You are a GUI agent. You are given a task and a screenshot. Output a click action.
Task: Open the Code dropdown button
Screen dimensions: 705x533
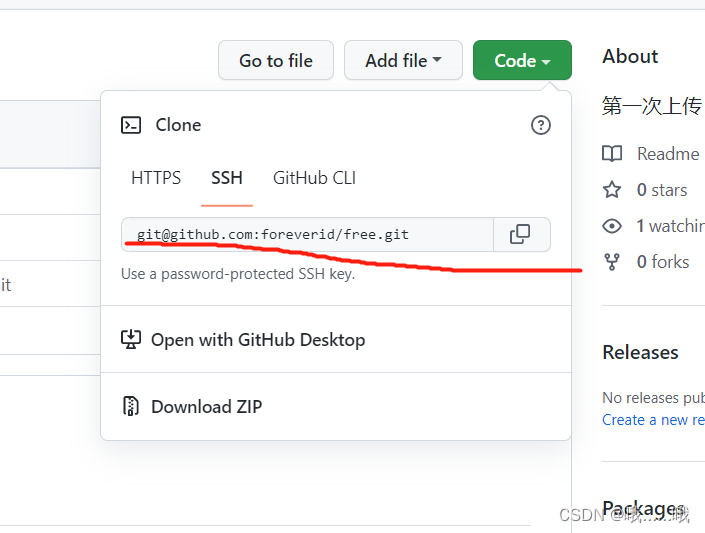[522, 60]
